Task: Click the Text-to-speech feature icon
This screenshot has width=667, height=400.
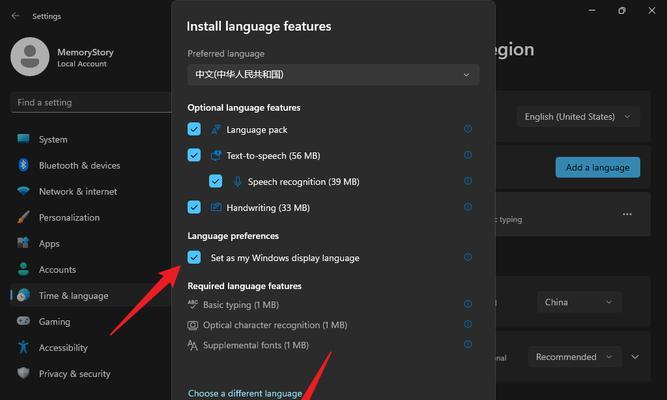Action: (x=216, y=155)
